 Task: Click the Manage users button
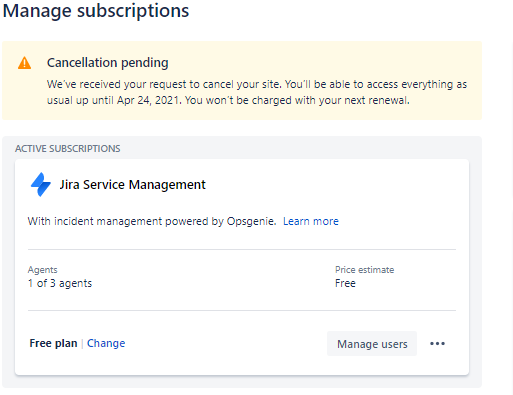tap(372, 344)
